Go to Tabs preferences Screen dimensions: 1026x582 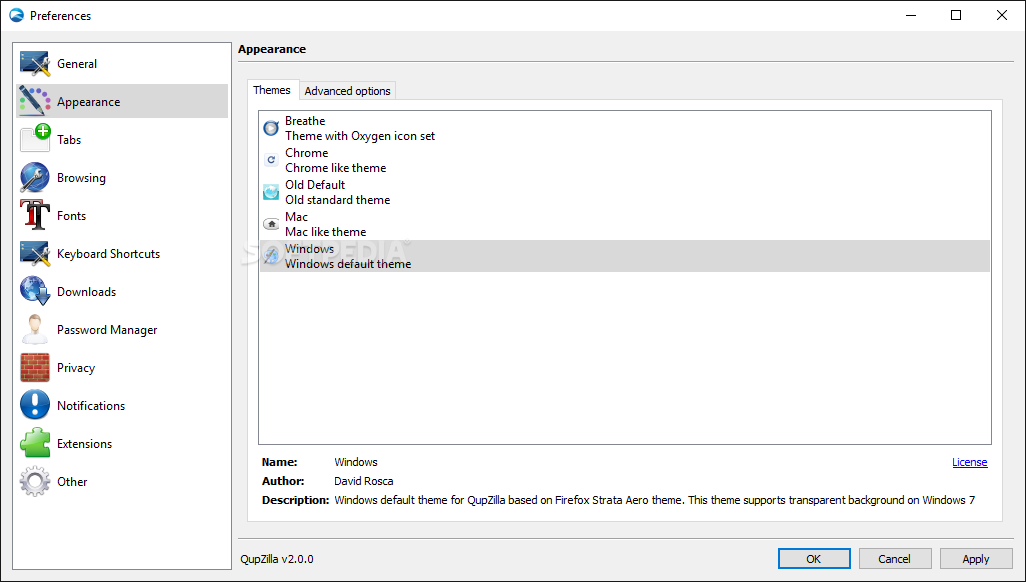[122, 139]
